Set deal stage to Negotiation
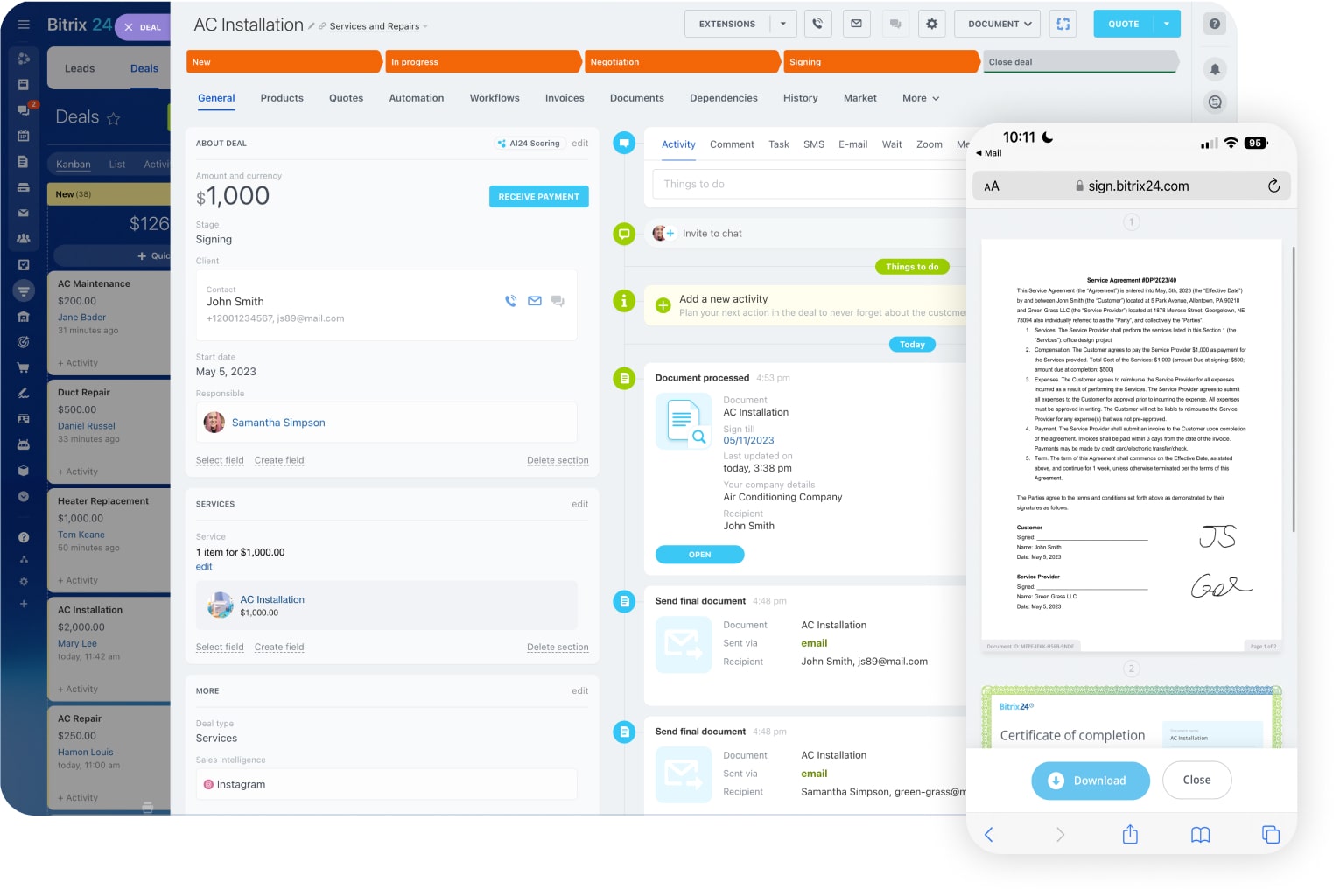1340x896 pixels. pos(681,62)
